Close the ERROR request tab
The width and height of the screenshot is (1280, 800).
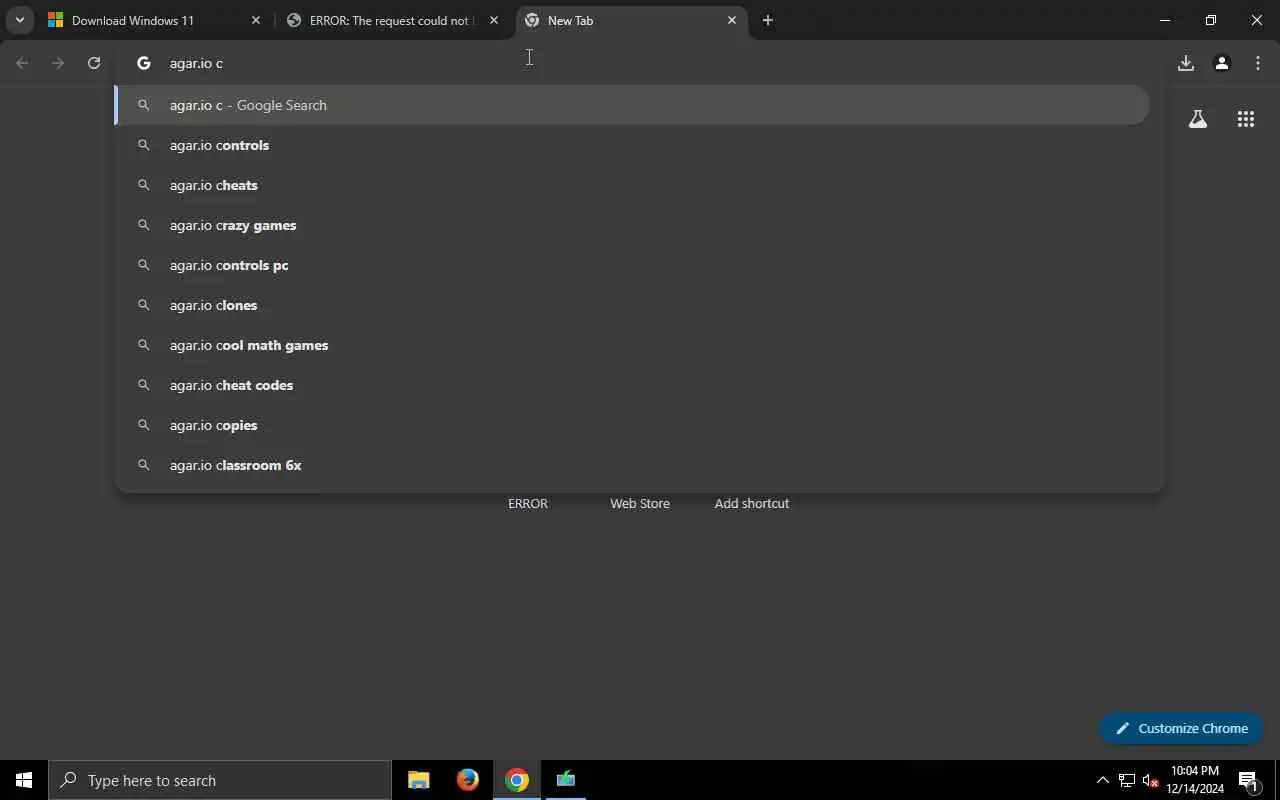(x=494, y=20)
